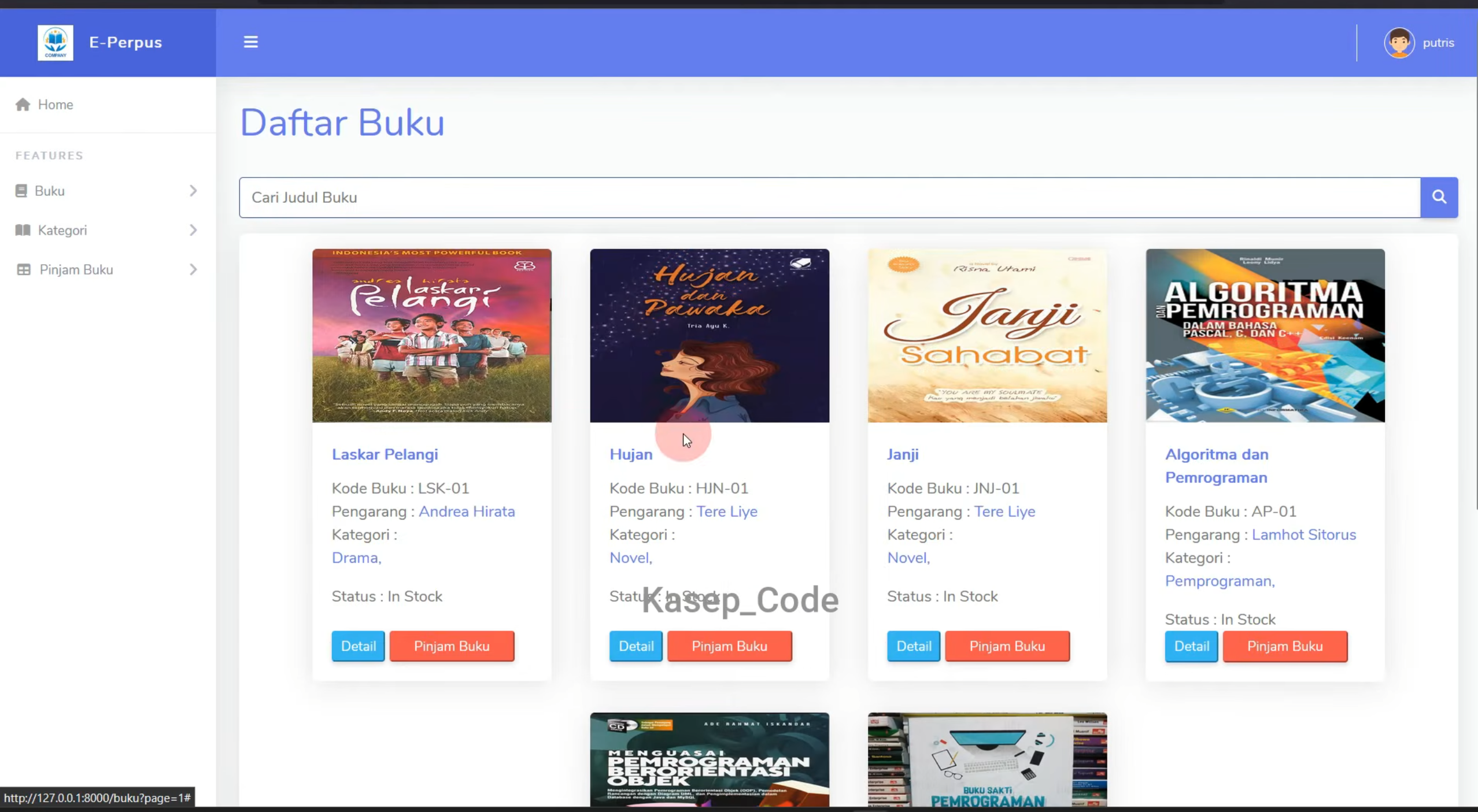This screenshot has width=1478, height=812.
Task: Click the Pinjam Buku table icon
Action: [24, 269]
